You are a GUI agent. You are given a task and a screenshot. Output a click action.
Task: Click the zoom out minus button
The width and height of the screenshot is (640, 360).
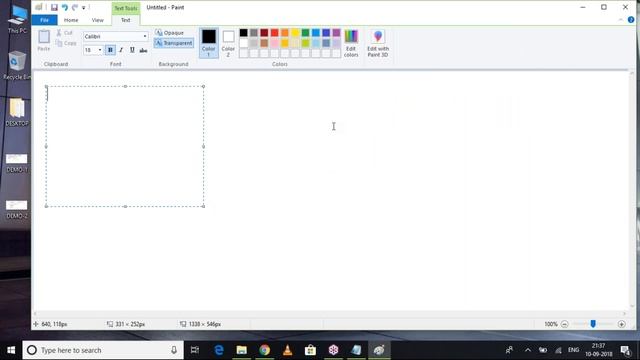click(564, 324)
